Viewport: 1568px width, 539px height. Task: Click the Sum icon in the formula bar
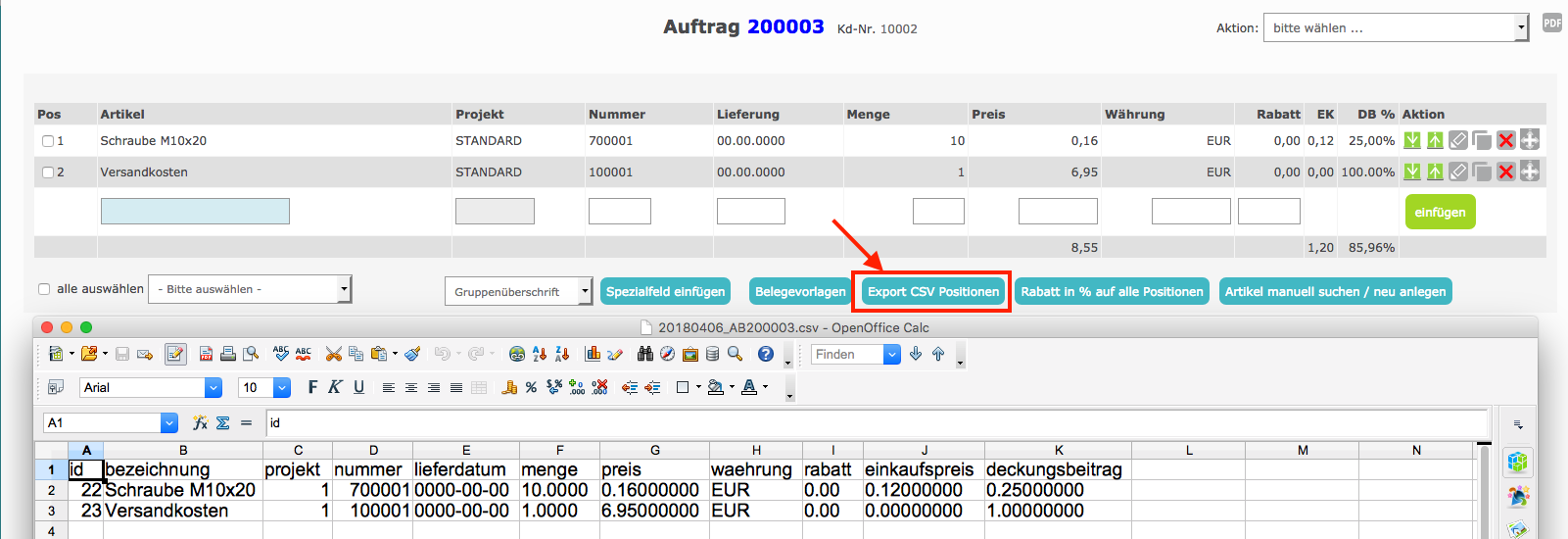click(x=222, y=422)
